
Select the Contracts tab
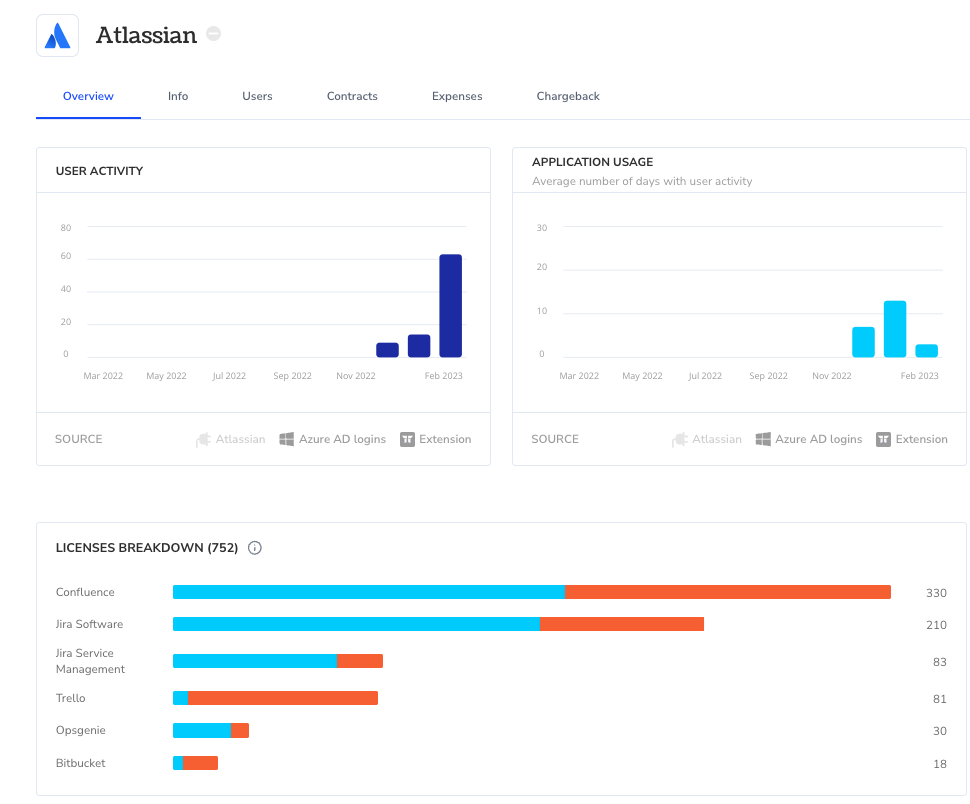click(x=352, y=96)
